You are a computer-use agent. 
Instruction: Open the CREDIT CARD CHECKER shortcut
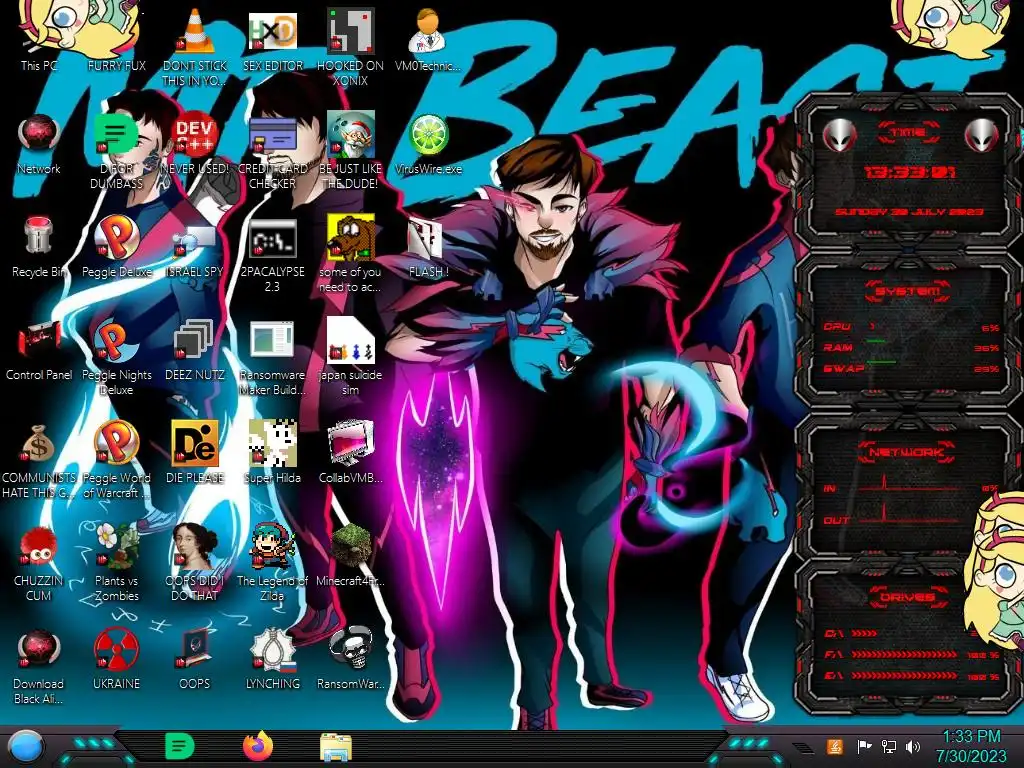pyautogui.click(x=272, y=135)
